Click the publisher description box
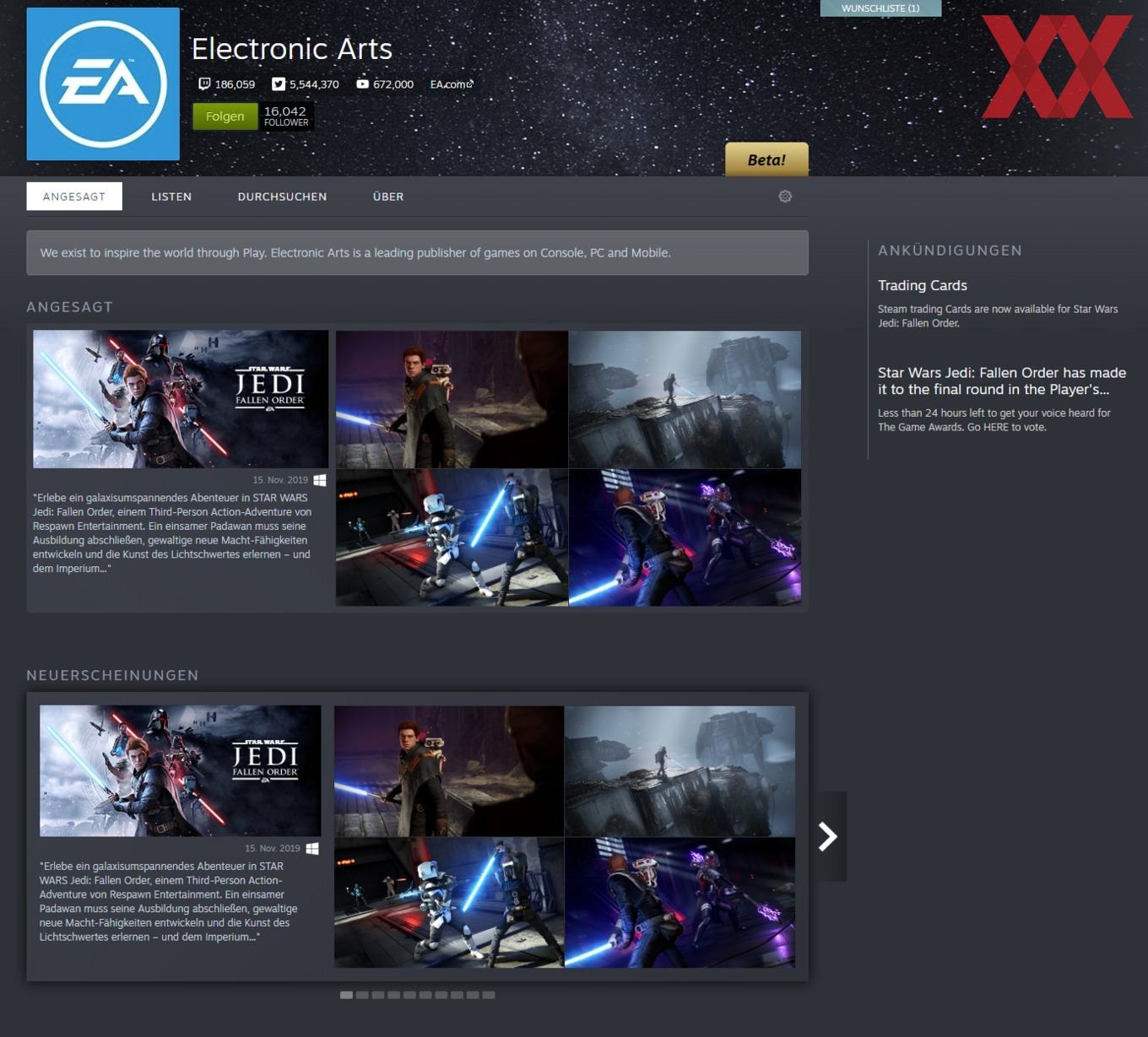This screenshot has width=1148, height=1037. pos(417,253)
